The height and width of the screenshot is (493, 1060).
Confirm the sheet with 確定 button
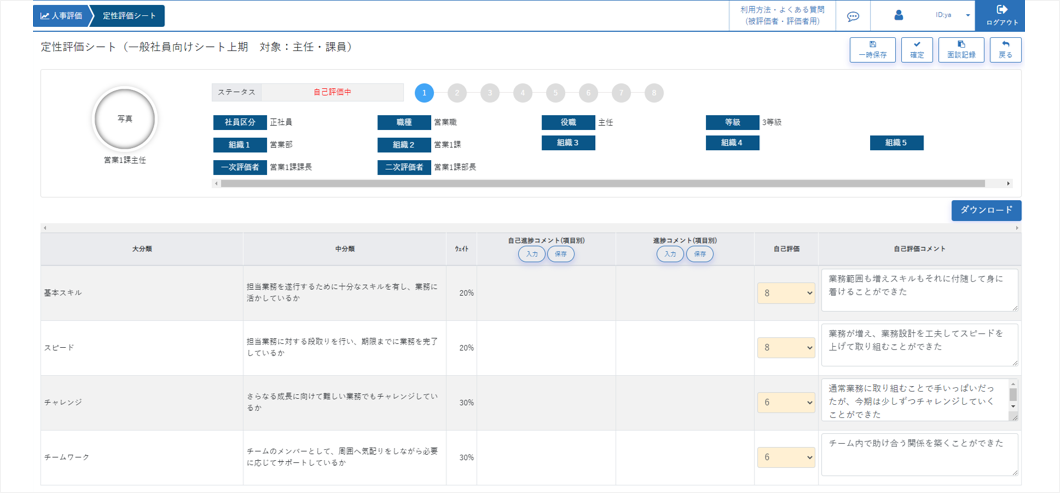click(916, 50)
